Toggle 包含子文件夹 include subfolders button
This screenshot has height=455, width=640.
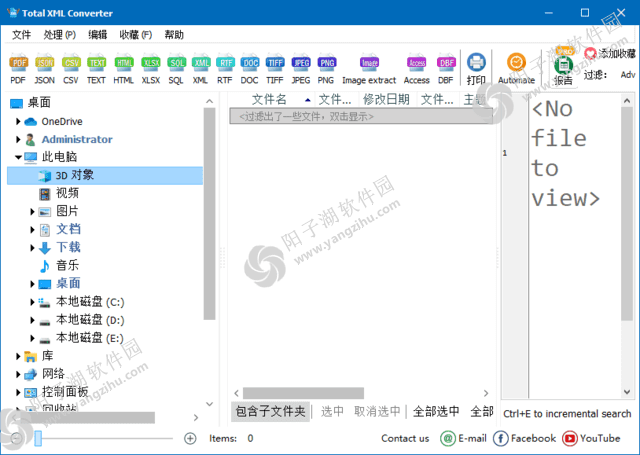[270, 411]
